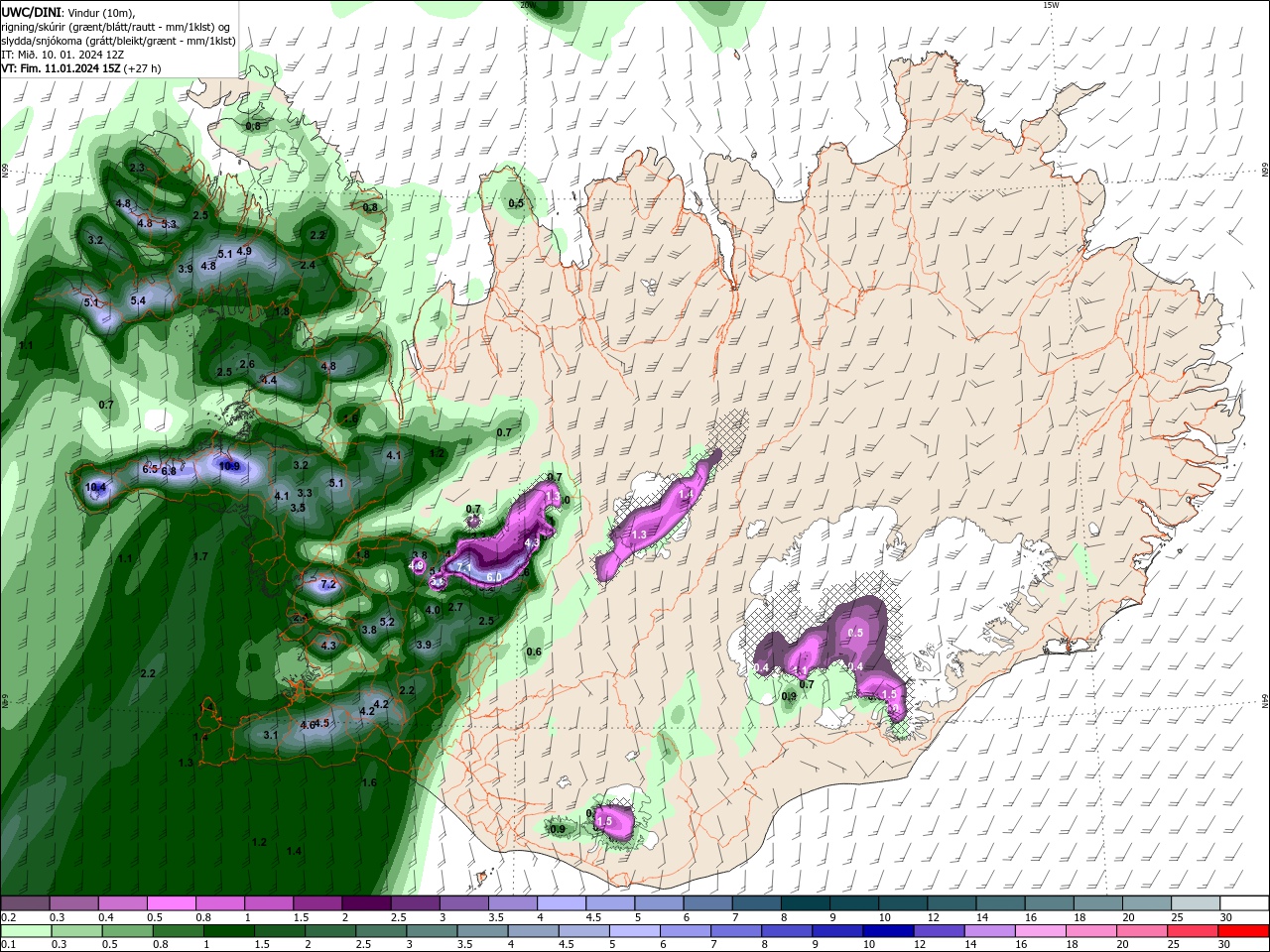Screen dimensions: 1270x952
Task: Click the 20W longitude label at top
Action: pos(527,5)
